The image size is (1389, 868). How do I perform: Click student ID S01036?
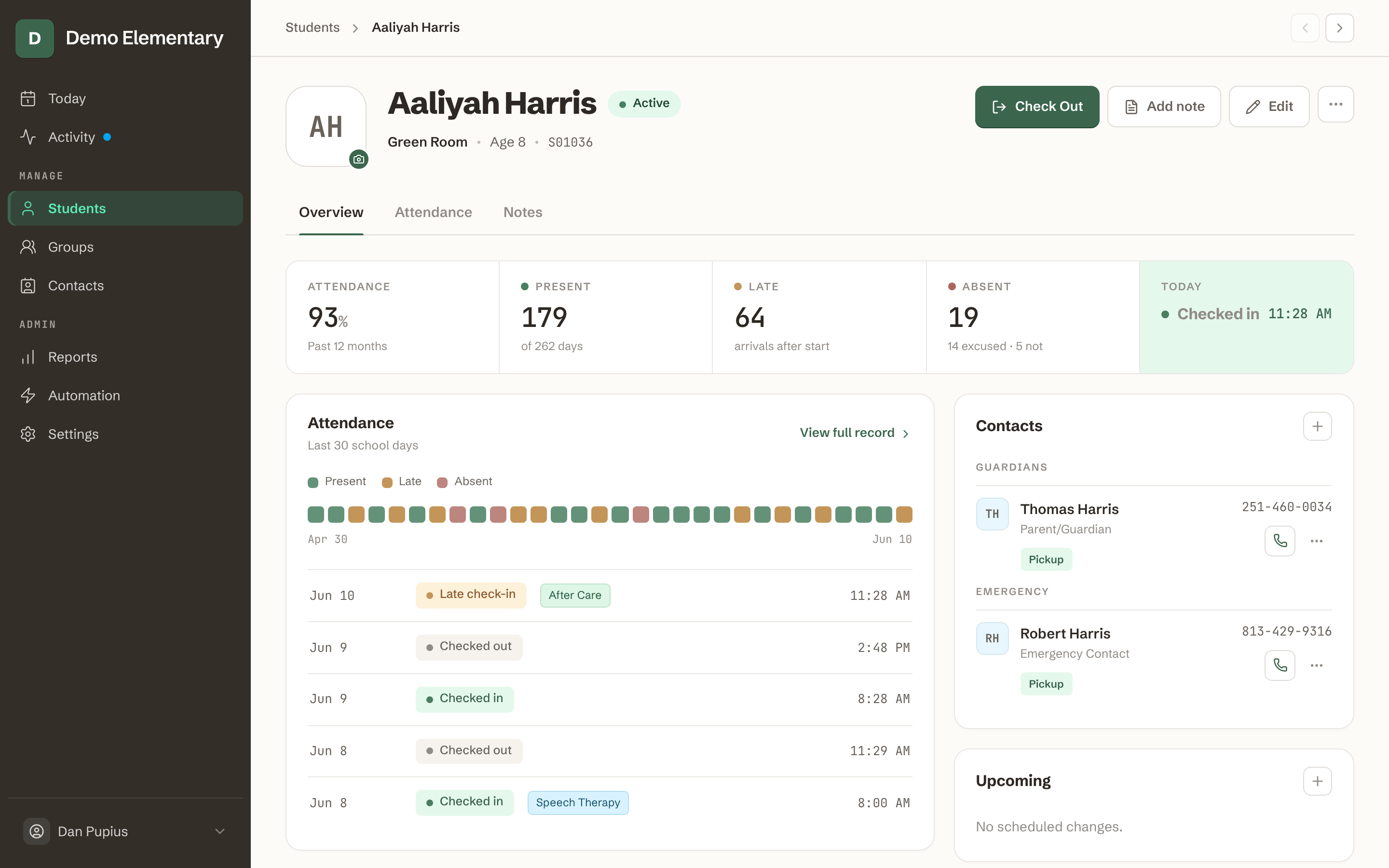(570, 142)
